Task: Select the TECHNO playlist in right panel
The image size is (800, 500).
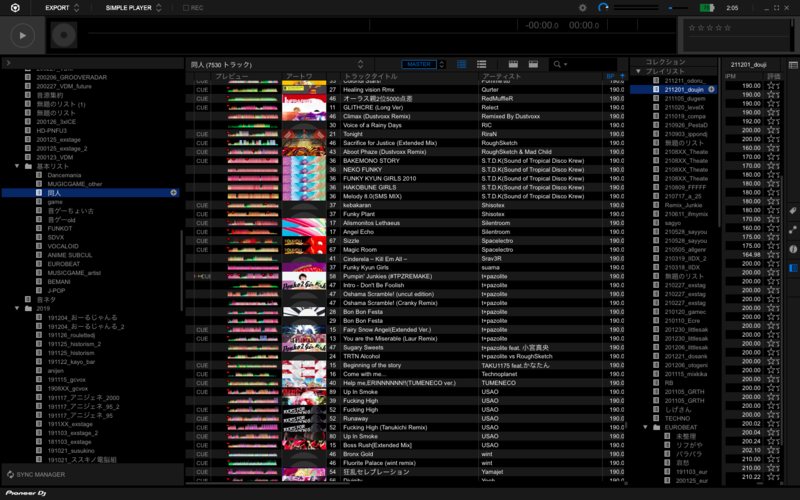Action: tap(677, 418)
